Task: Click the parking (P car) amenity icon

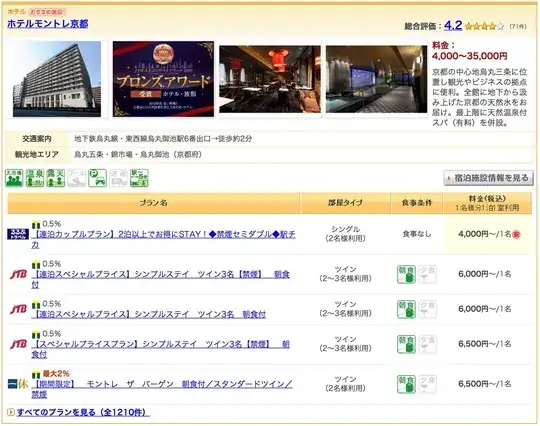Action: pos(97,178)
